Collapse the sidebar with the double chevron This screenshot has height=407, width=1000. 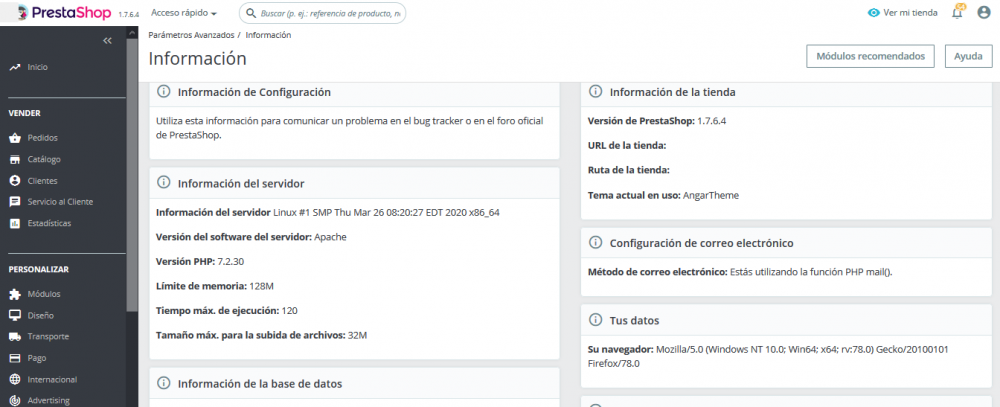tap(107, 41)
